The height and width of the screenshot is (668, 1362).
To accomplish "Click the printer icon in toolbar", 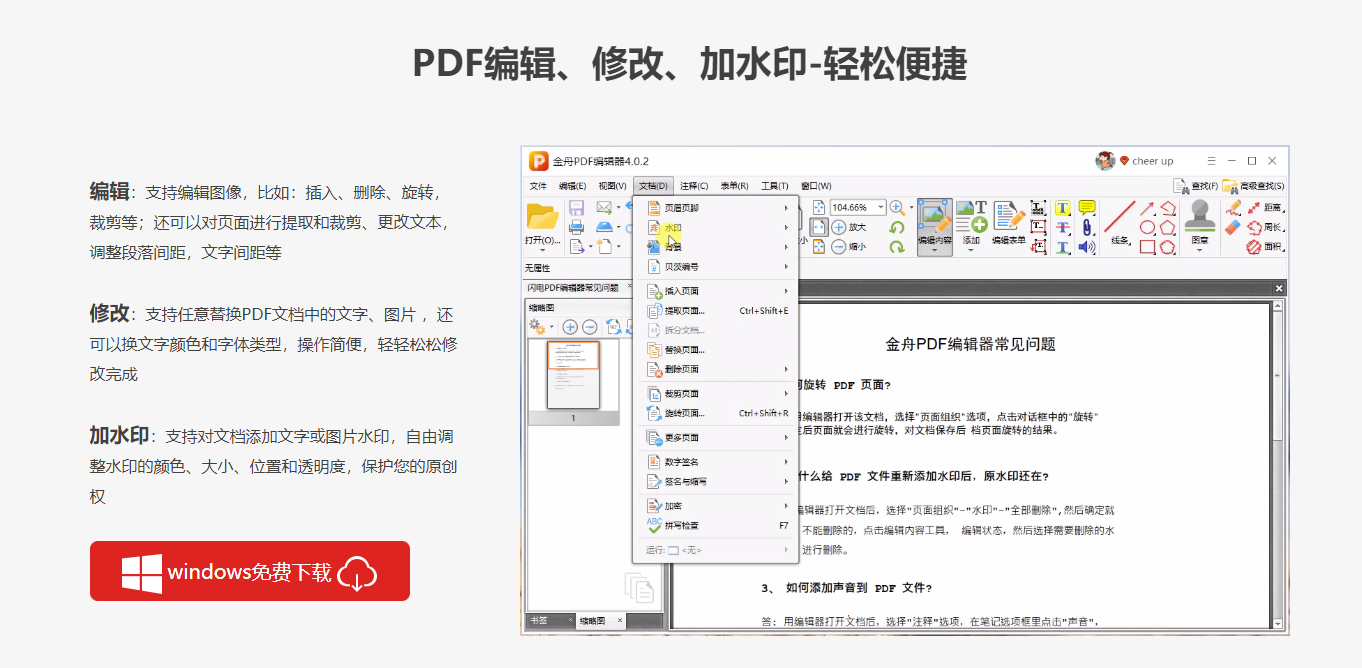I will pos(576,227).
